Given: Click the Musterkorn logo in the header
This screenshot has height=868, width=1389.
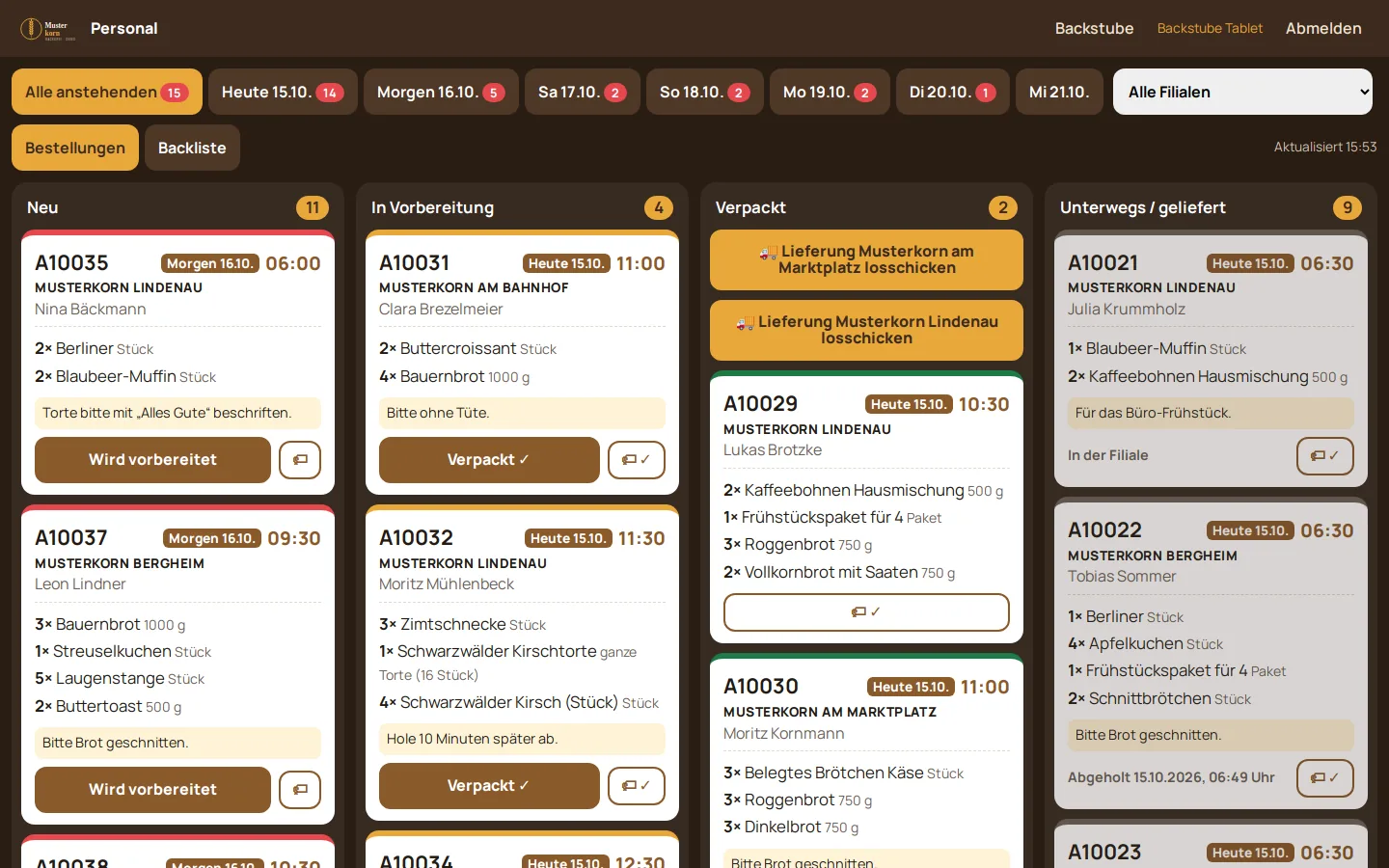Looking at the screenshot, I should pos(48,29).
